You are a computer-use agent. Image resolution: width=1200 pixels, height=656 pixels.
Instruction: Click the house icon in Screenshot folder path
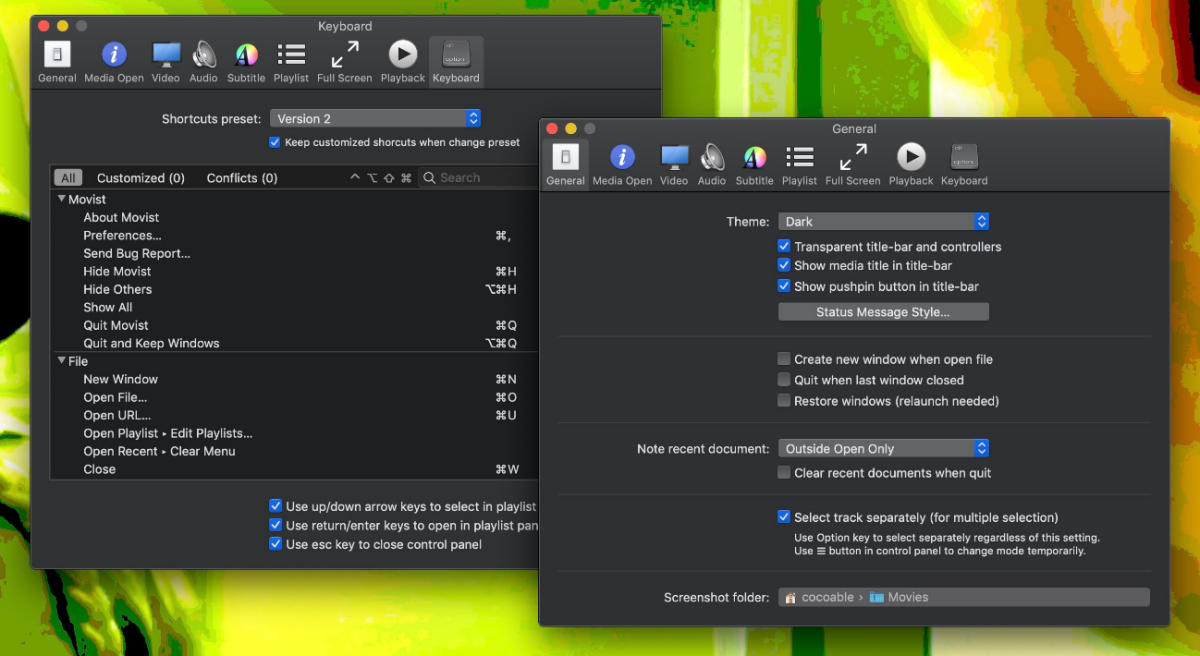tap(791, 597)
